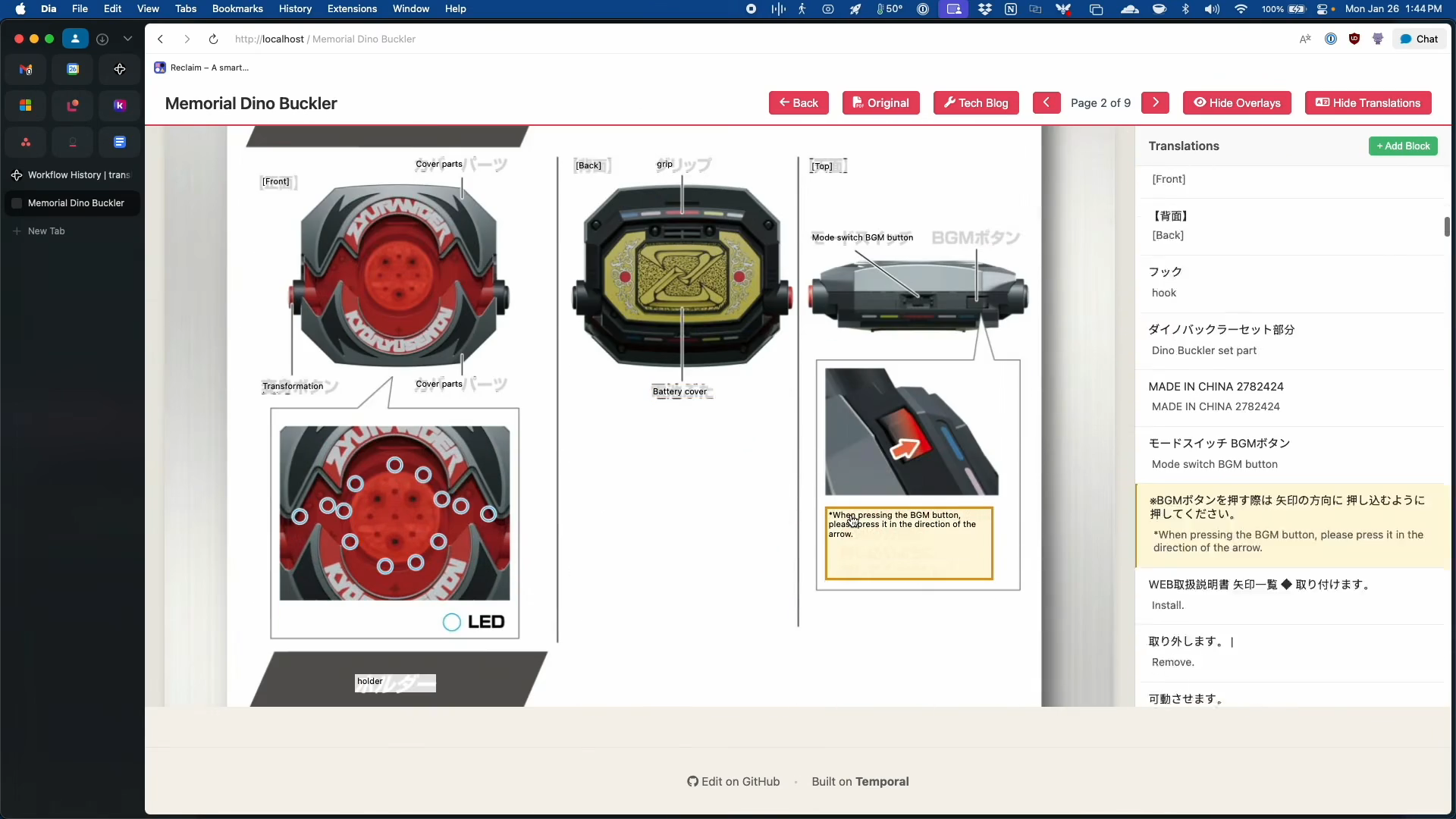The width and height of the screenshot is (1456, 819).
Task: Expand the sidebar profile chevron dropdown
Action: (x=127, y=39)
